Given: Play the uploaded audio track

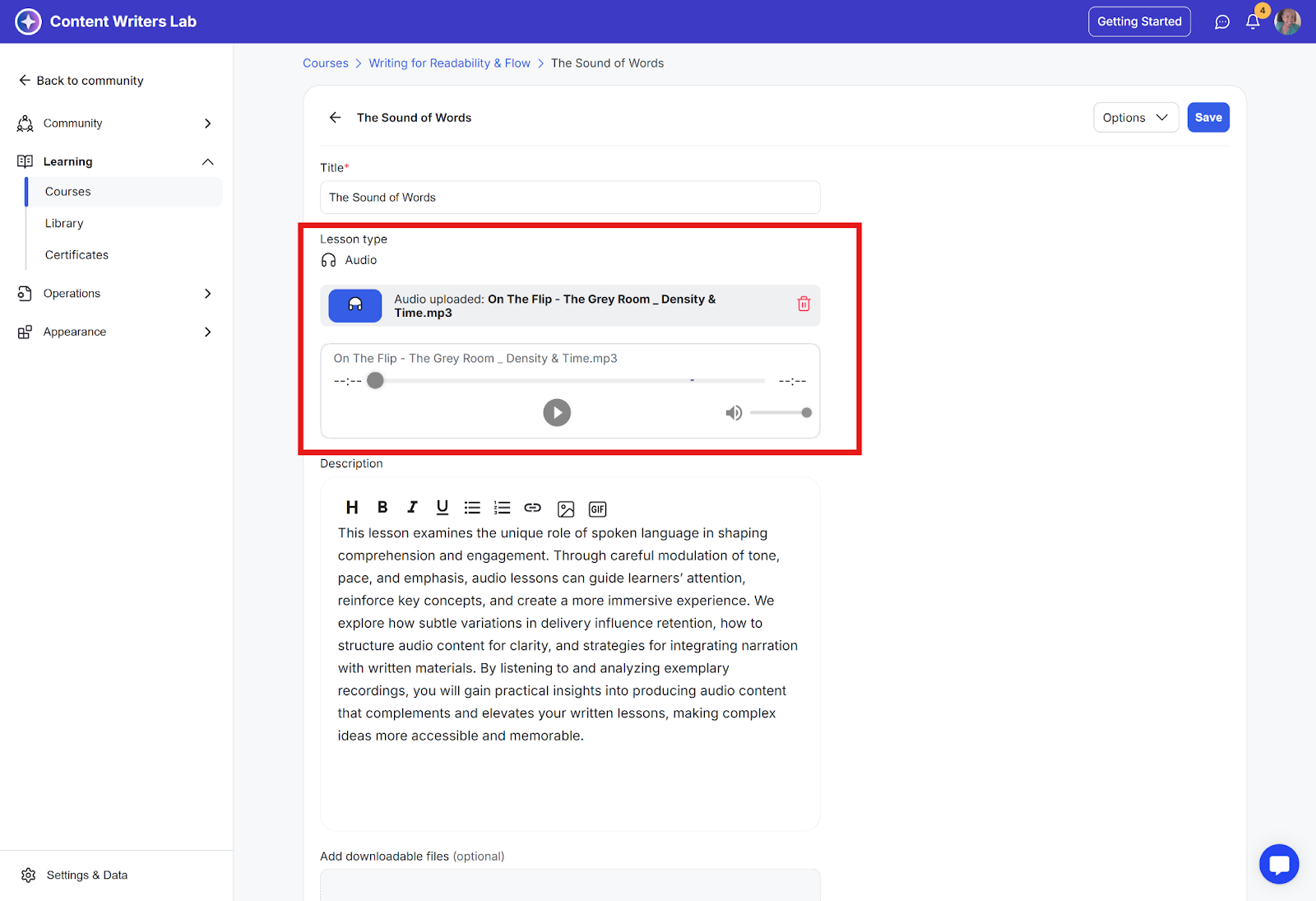Looking at the screenshot, I should (557, 412).
